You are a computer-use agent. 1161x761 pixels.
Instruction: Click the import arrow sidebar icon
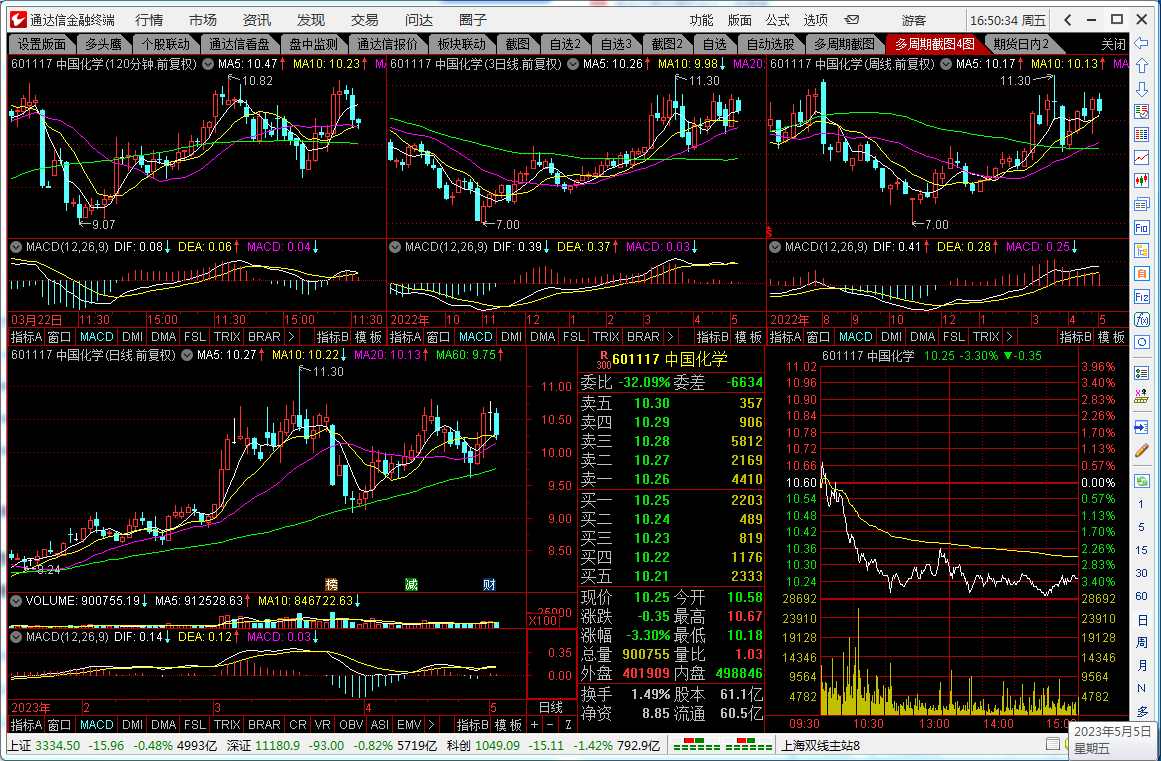pos(1141,428)
